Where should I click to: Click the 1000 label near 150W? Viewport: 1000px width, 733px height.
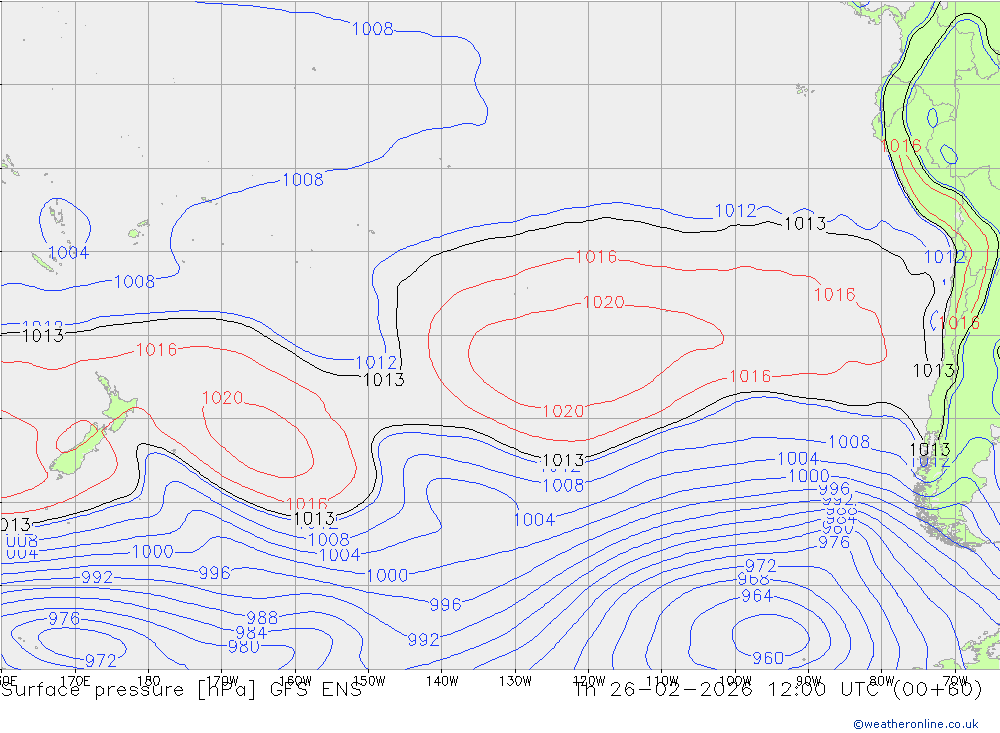click(388, 575)
